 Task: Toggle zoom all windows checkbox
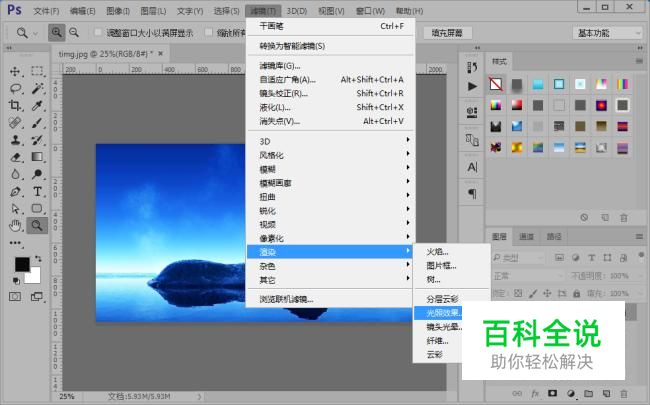pos(209,32)
